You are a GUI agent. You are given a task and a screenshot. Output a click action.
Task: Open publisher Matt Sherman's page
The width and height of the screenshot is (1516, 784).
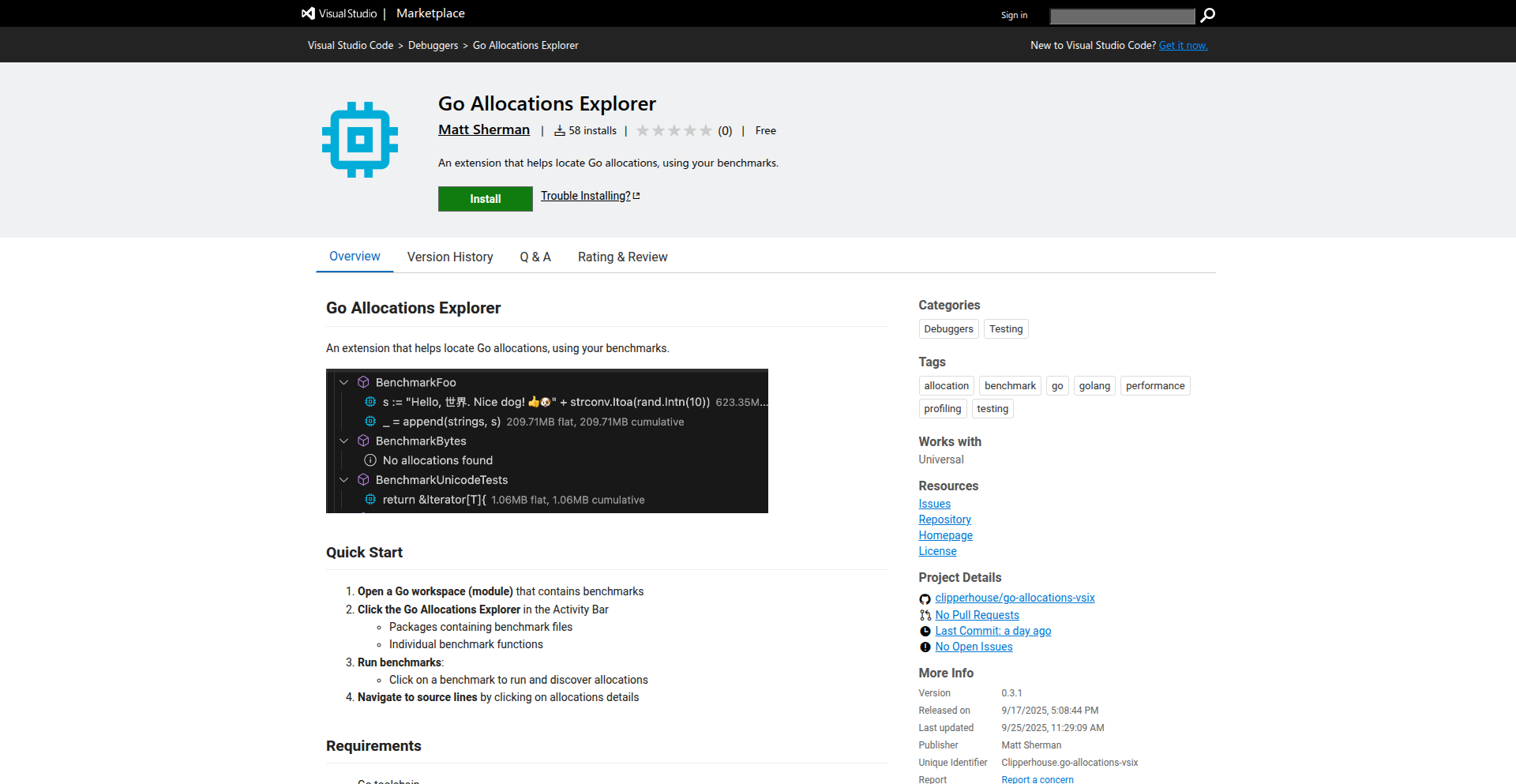484,129
